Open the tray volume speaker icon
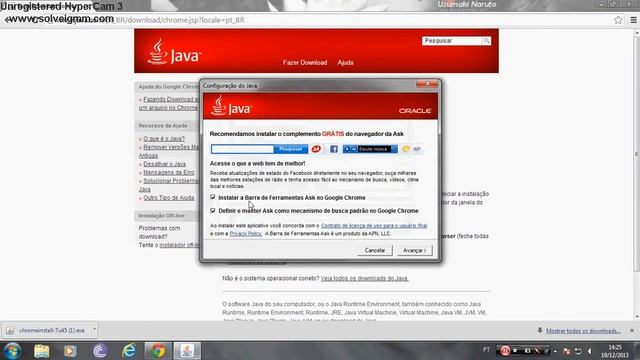640x360 pixels. [x=589, y=351]
